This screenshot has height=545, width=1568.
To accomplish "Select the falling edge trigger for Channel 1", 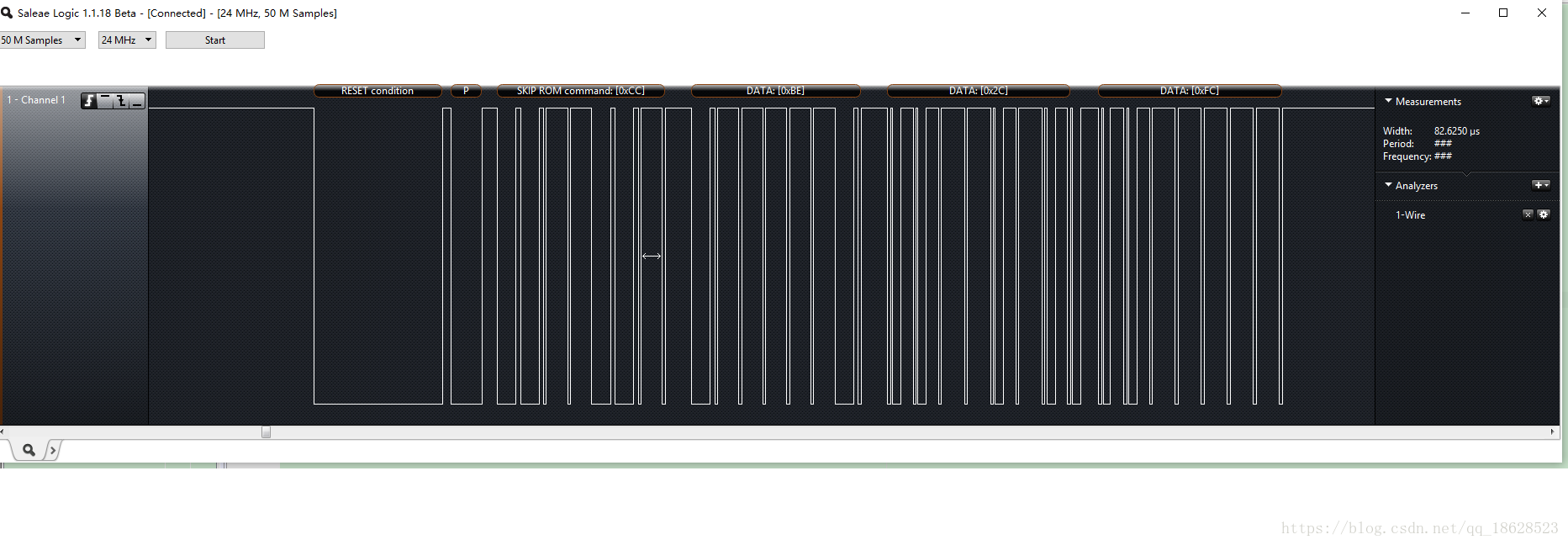I will [121, 101].
